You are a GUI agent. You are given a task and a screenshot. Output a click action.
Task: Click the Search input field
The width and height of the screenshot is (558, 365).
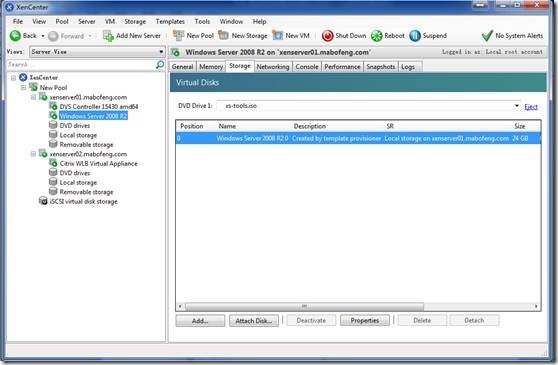(81, 64)
